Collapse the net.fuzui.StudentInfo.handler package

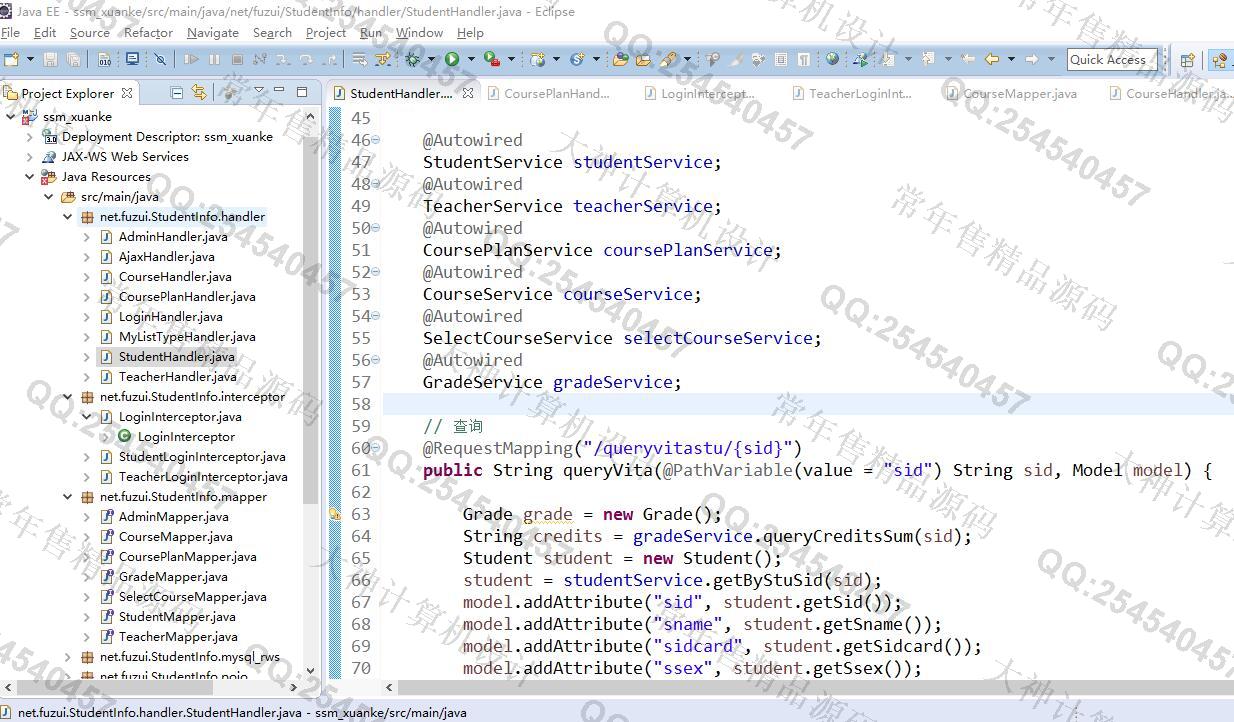[x=67, y=217]
